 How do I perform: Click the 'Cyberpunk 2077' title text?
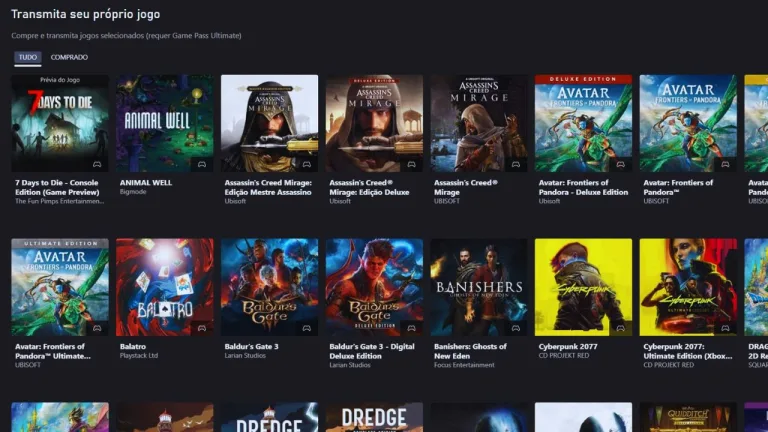point(568,346)
